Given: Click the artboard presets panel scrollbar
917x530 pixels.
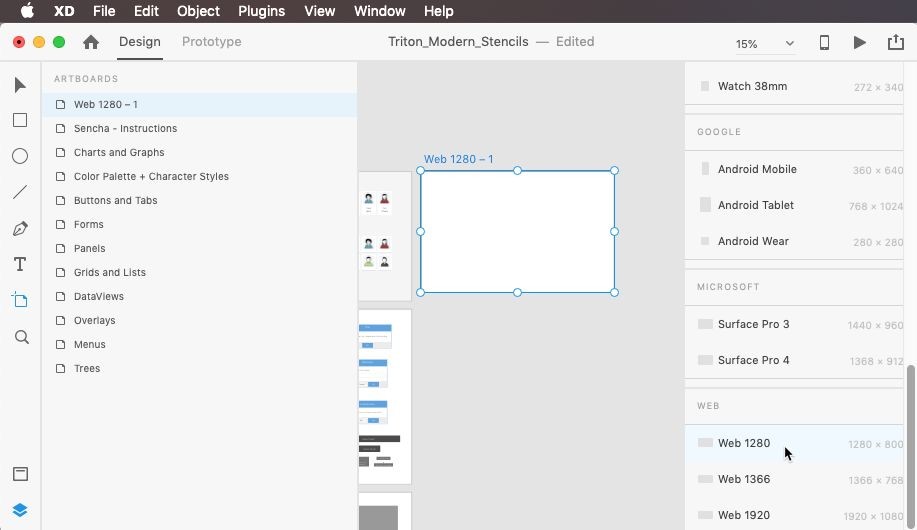Looking at the screenshot, I should (x=910, y=440).
